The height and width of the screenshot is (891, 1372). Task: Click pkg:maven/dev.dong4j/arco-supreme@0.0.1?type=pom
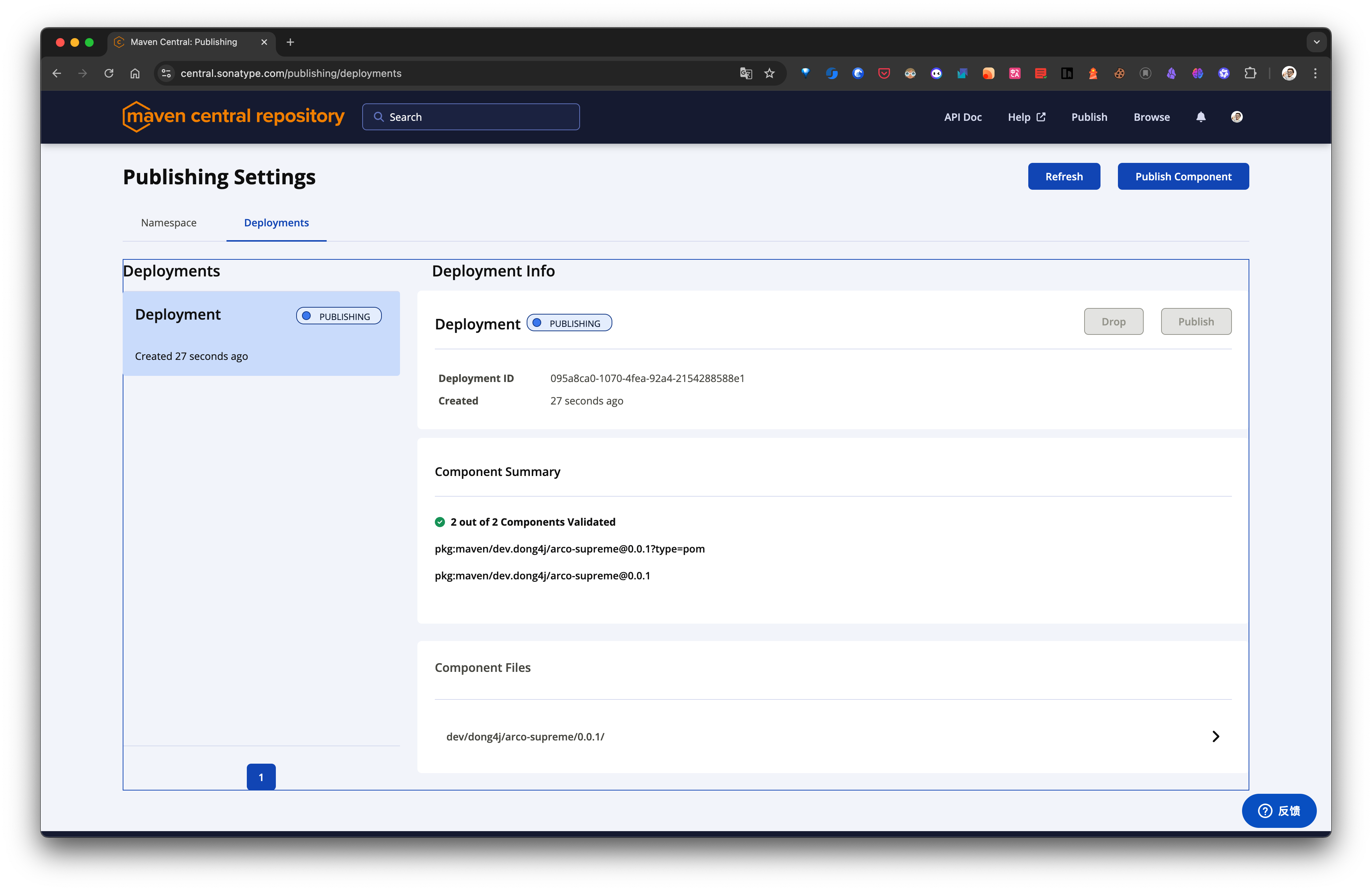[x=569, y=549]
